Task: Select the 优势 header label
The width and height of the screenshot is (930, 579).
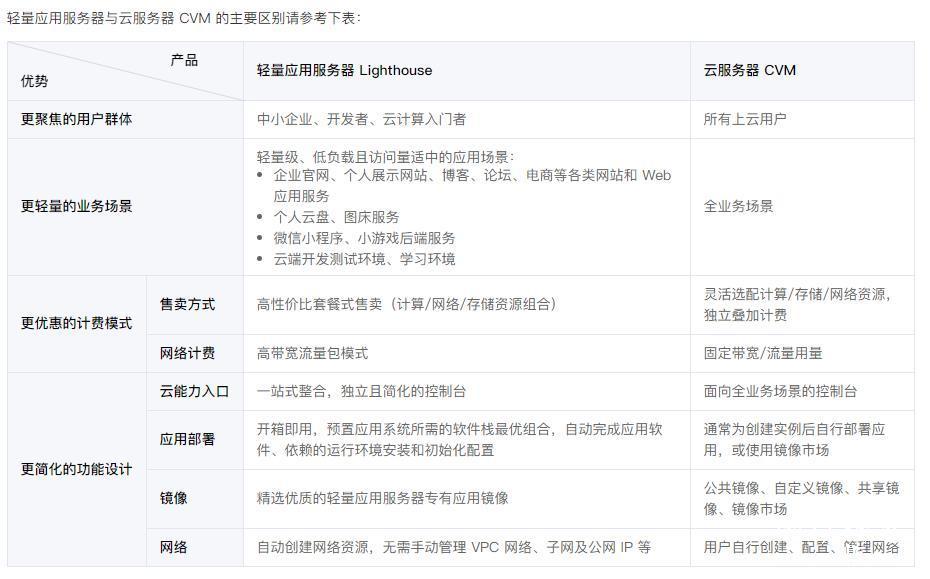Action: (x=34, y=81)
